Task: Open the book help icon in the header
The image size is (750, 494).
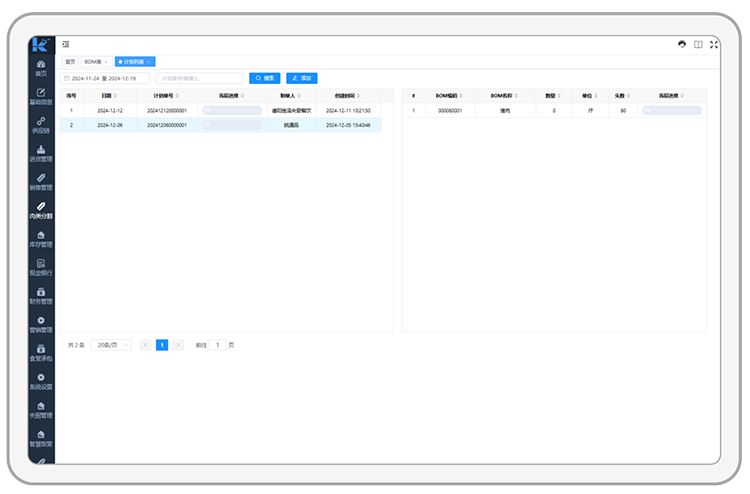Action: pos(698,44)
